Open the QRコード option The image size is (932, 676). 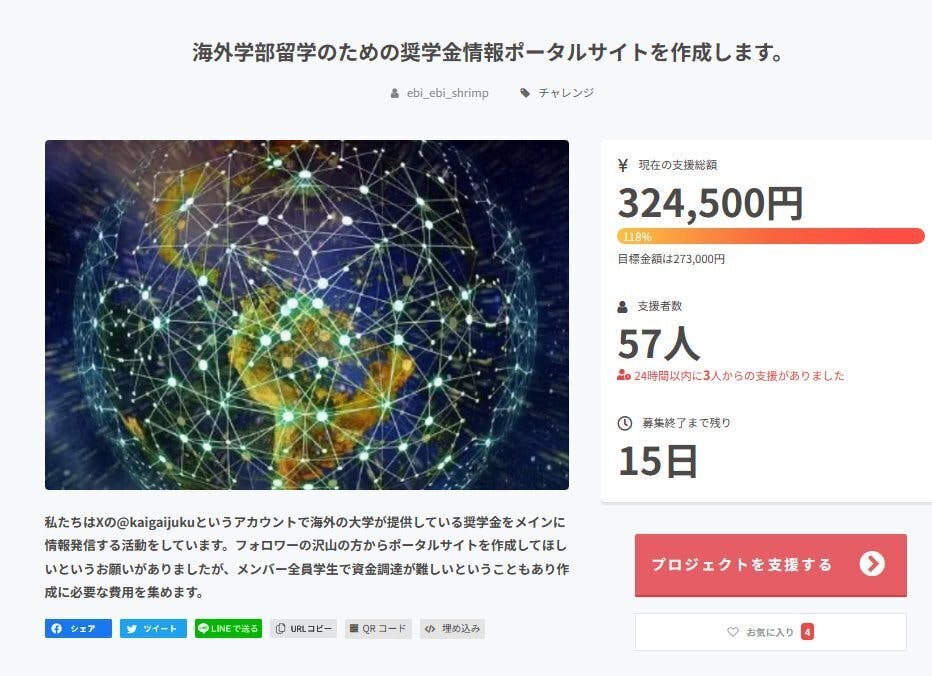(378, 629)
